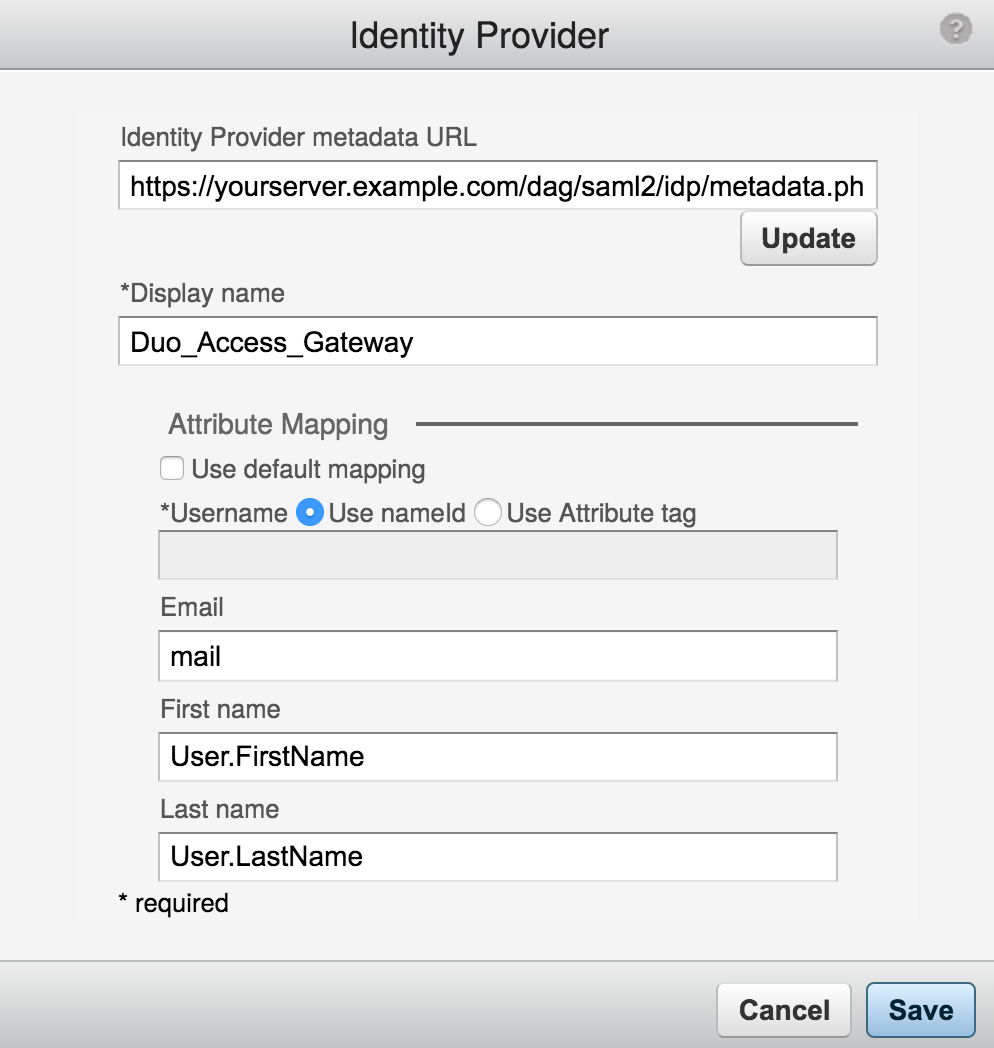Screen dimensions: 994x1048
Task: Select the User.FirstName mapping value
Action: tap(264, 757)
